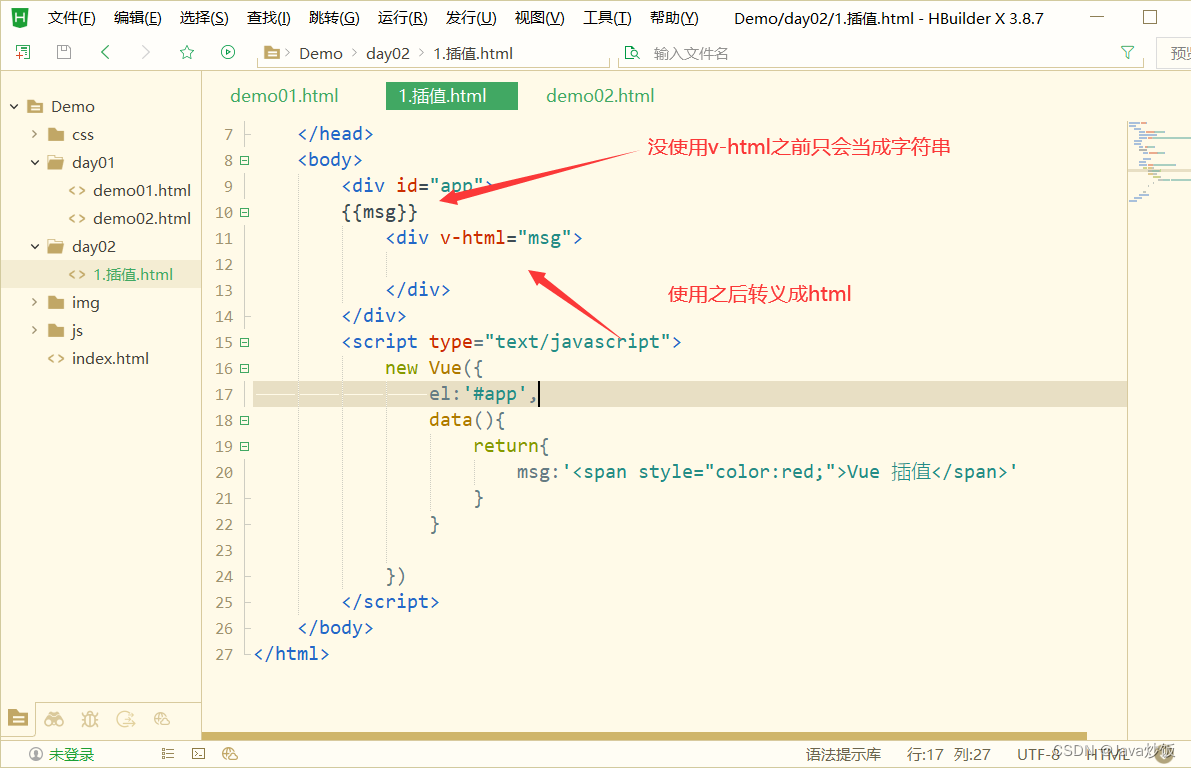Open the 跳转(G) menu
The width and height of the screenshot is (1191, 768).
(334, 18)
